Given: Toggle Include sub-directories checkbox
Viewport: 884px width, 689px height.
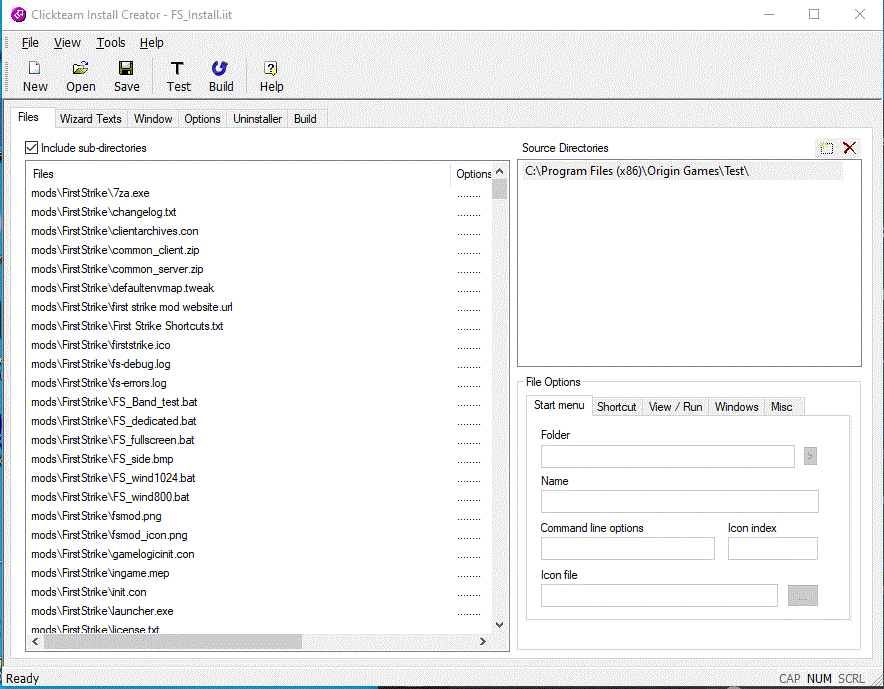Looking at the screenshot, I should click(32, 148).
